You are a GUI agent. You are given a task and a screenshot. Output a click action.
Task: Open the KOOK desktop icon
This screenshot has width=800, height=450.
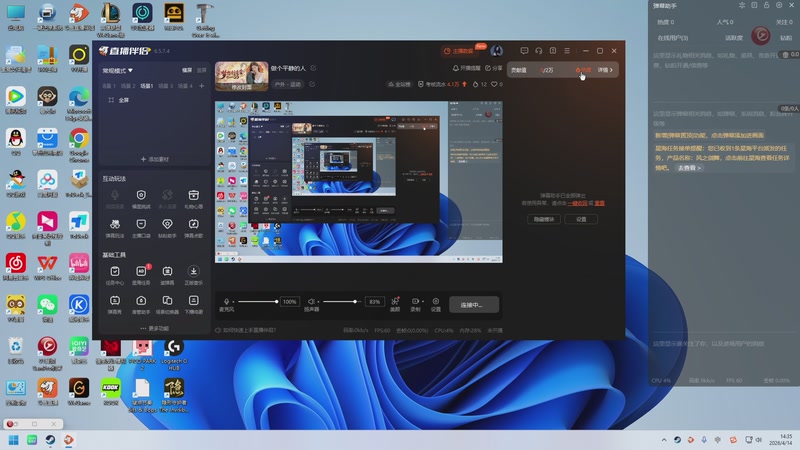click(x=110, y=392)
